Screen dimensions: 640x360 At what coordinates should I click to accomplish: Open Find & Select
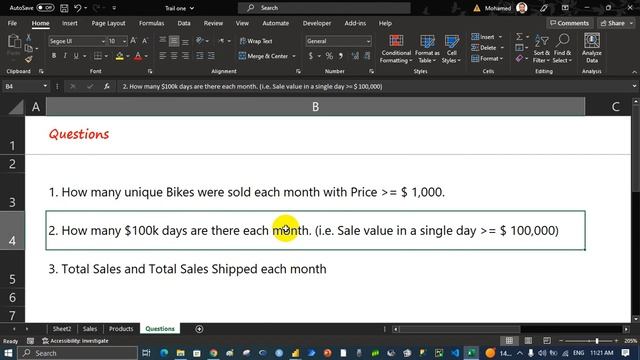(x=562, y=49)
